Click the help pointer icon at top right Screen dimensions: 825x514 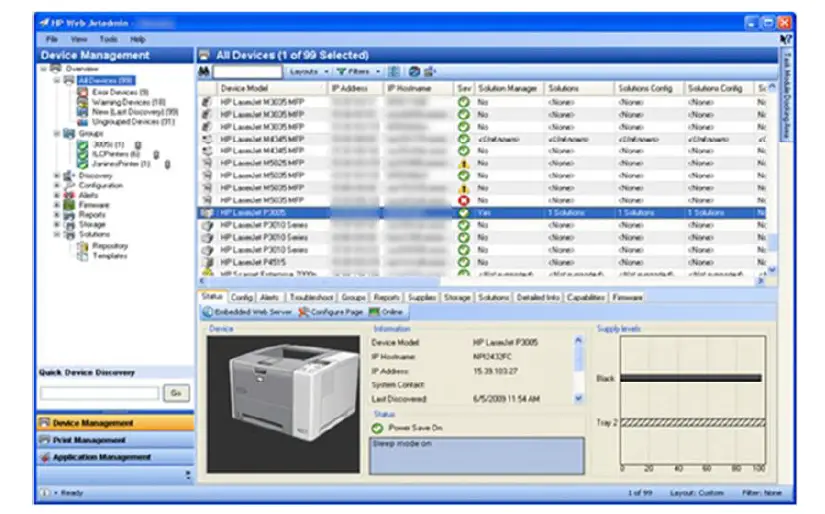(786, 39)
